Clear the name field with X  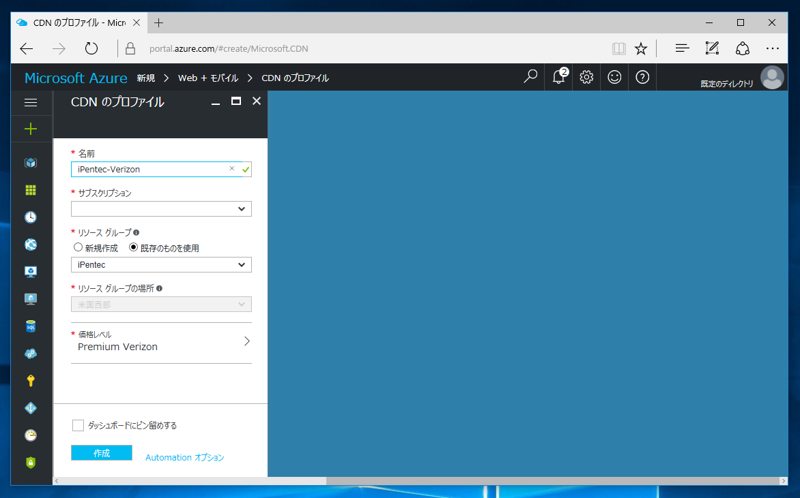[x=232, y=168]
